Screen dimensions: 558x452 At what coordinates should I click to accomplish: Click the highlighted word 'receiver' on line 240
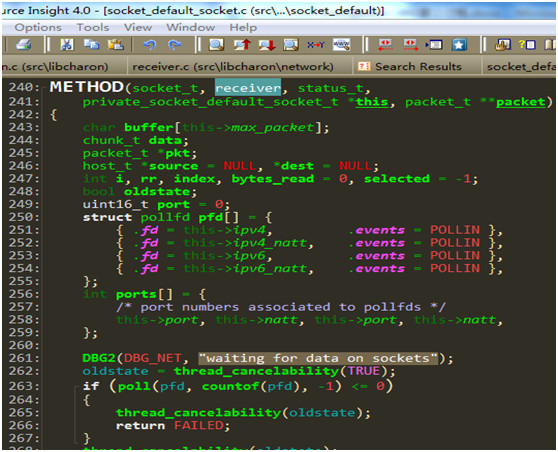pos(248,88)
